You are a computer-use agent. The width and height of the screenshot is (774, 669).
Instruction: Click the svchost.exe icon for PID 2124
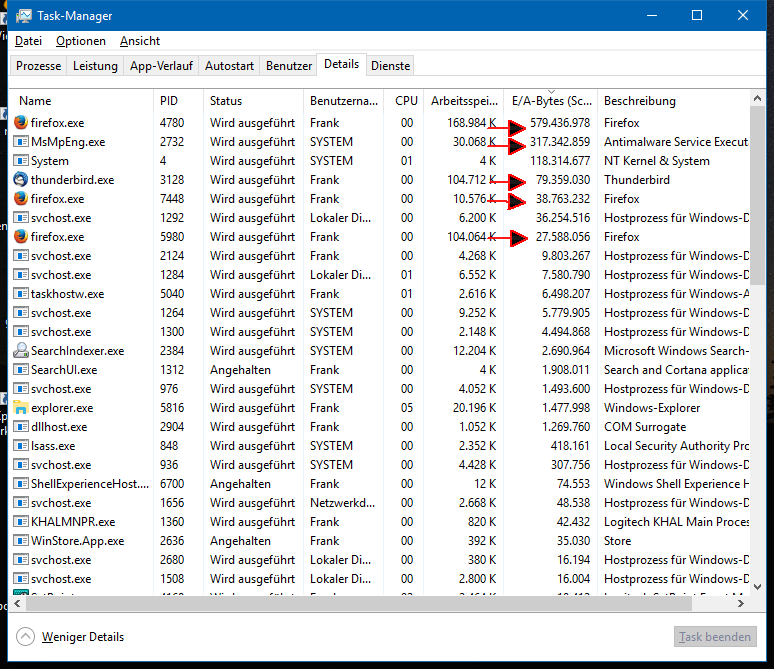pos(21,256)
